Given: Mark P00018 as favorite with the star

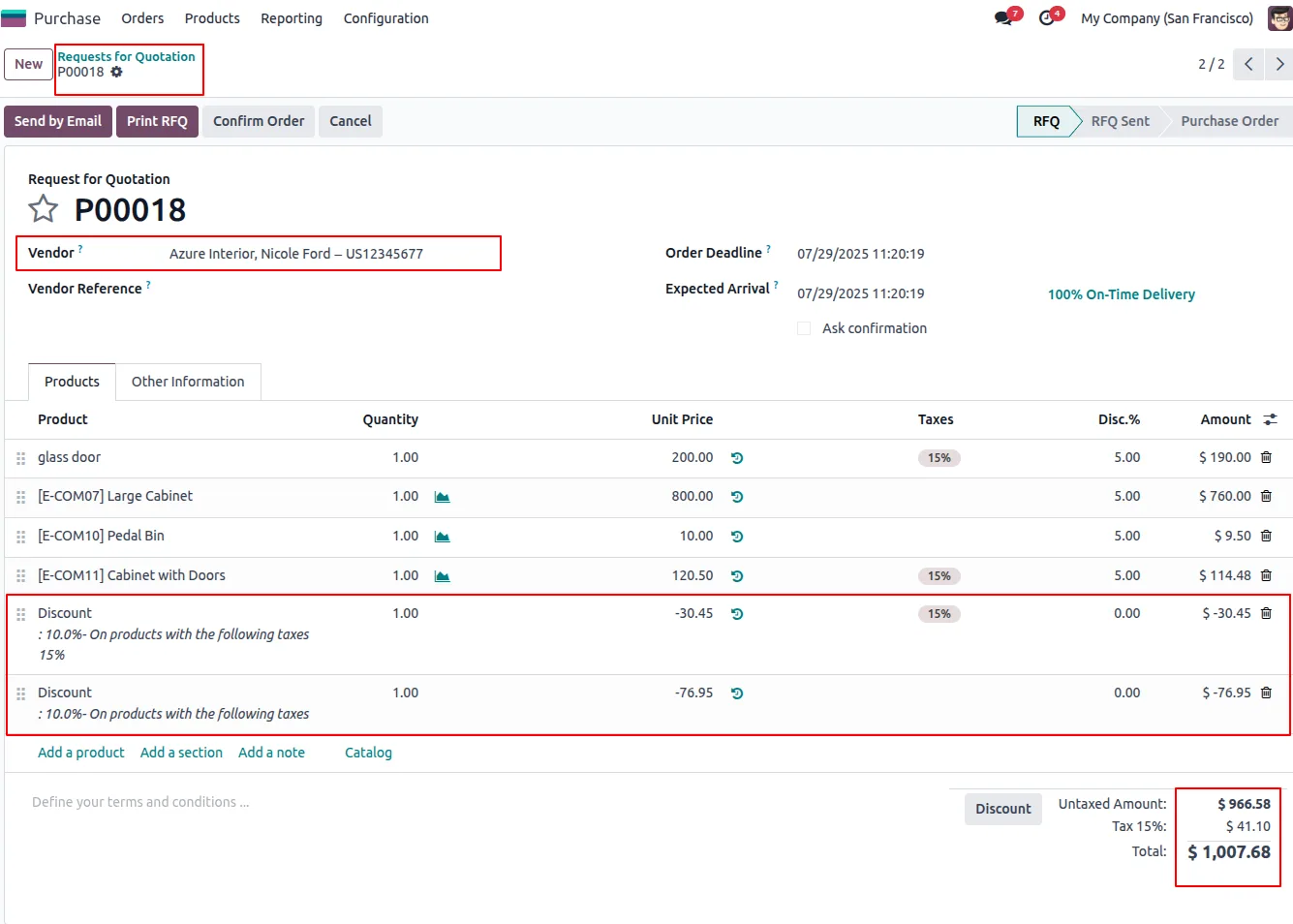Looking at the screenshot, I should (43, 209).
